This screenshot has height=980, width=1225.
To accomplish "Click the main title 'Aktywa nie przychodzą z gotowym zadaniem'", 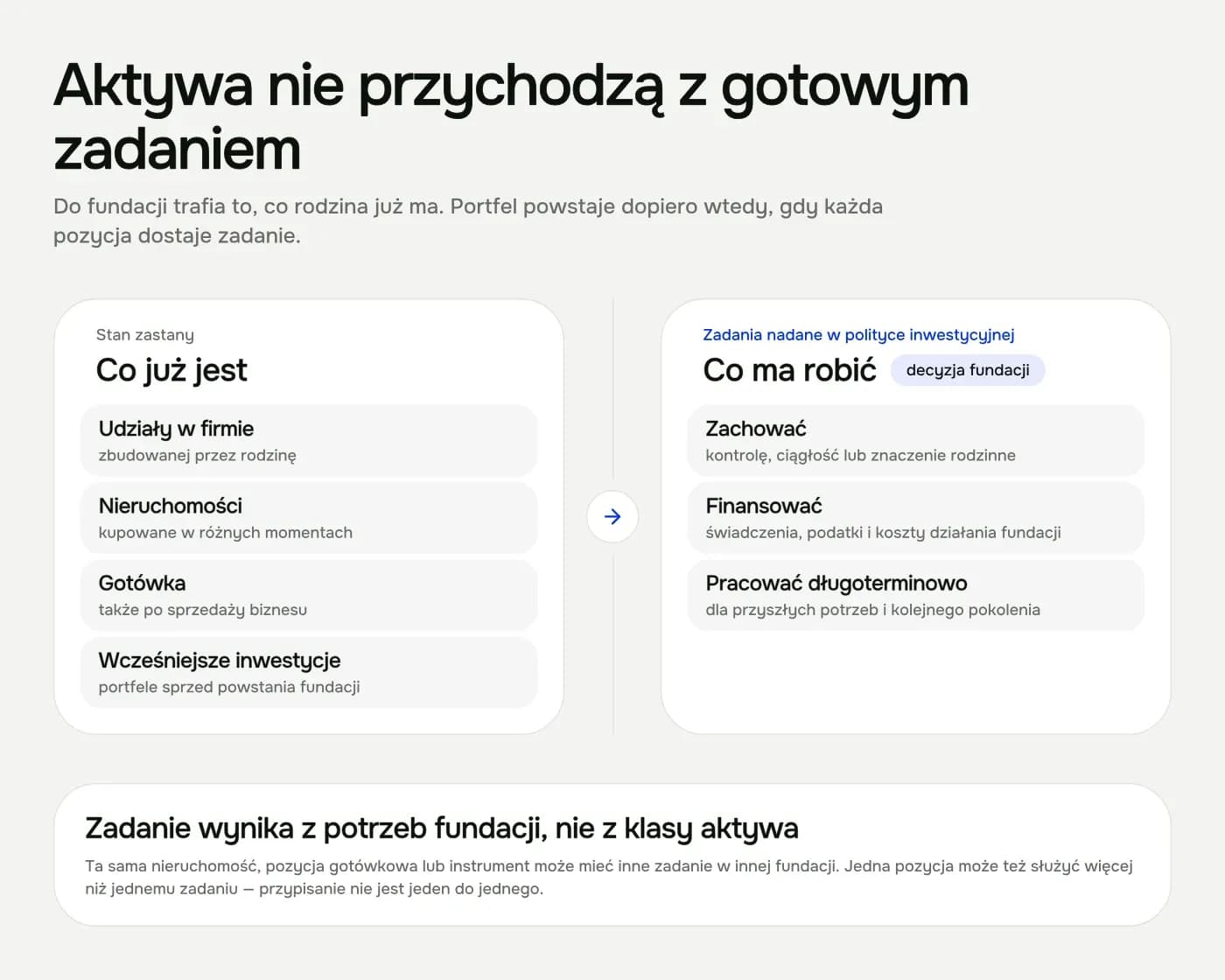I will (x=511, y=117).
